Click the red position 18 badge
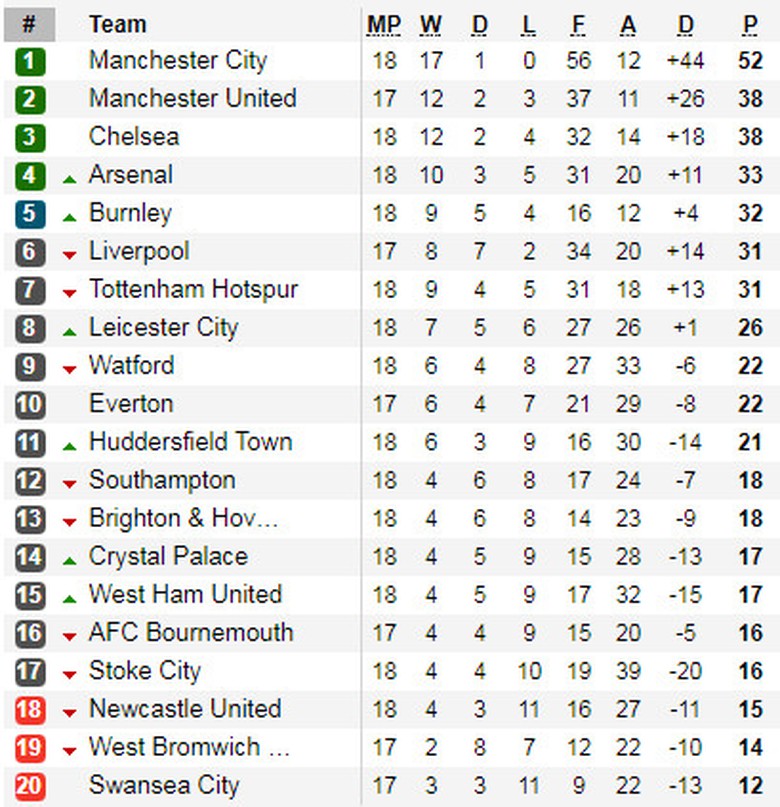This screenshot has height=807, width=780. pos(30,710)
